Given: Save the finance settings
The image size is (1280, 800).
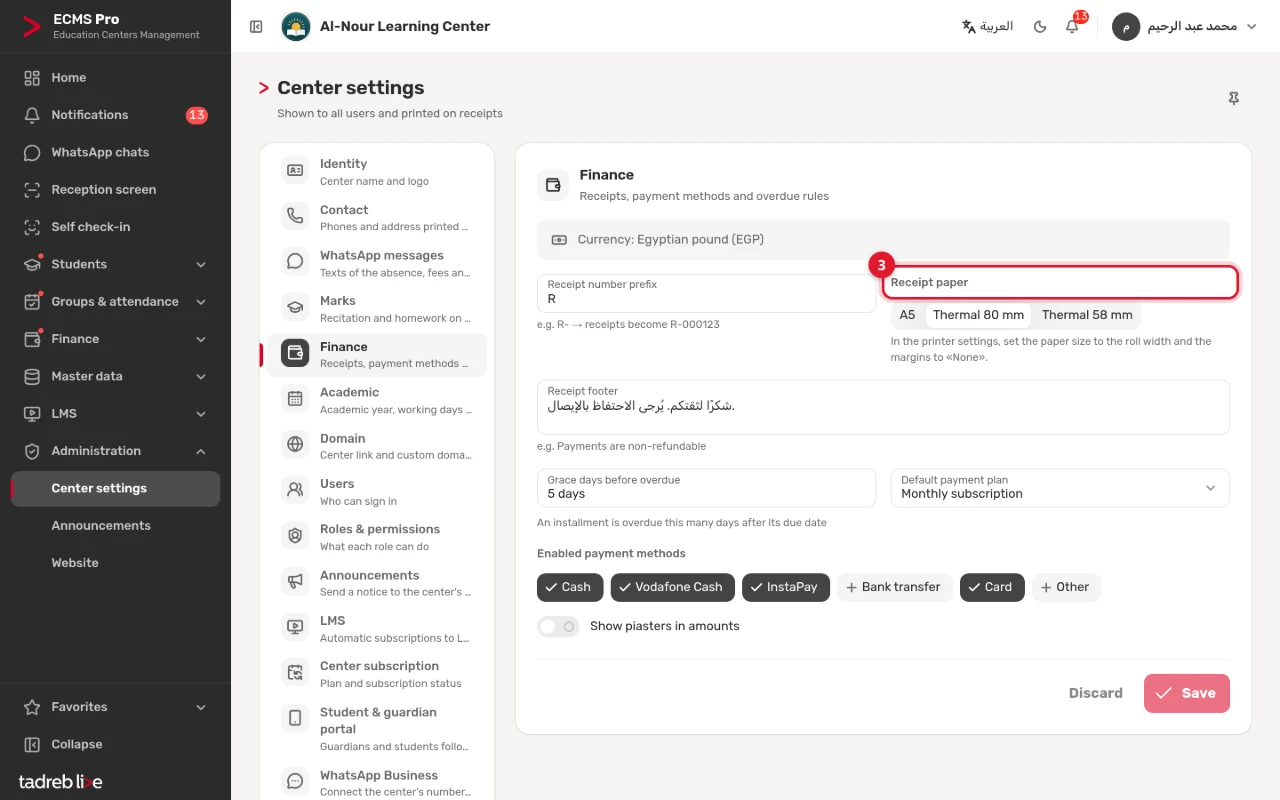Looking at the screenshot, I should (x=1187, y=693).
